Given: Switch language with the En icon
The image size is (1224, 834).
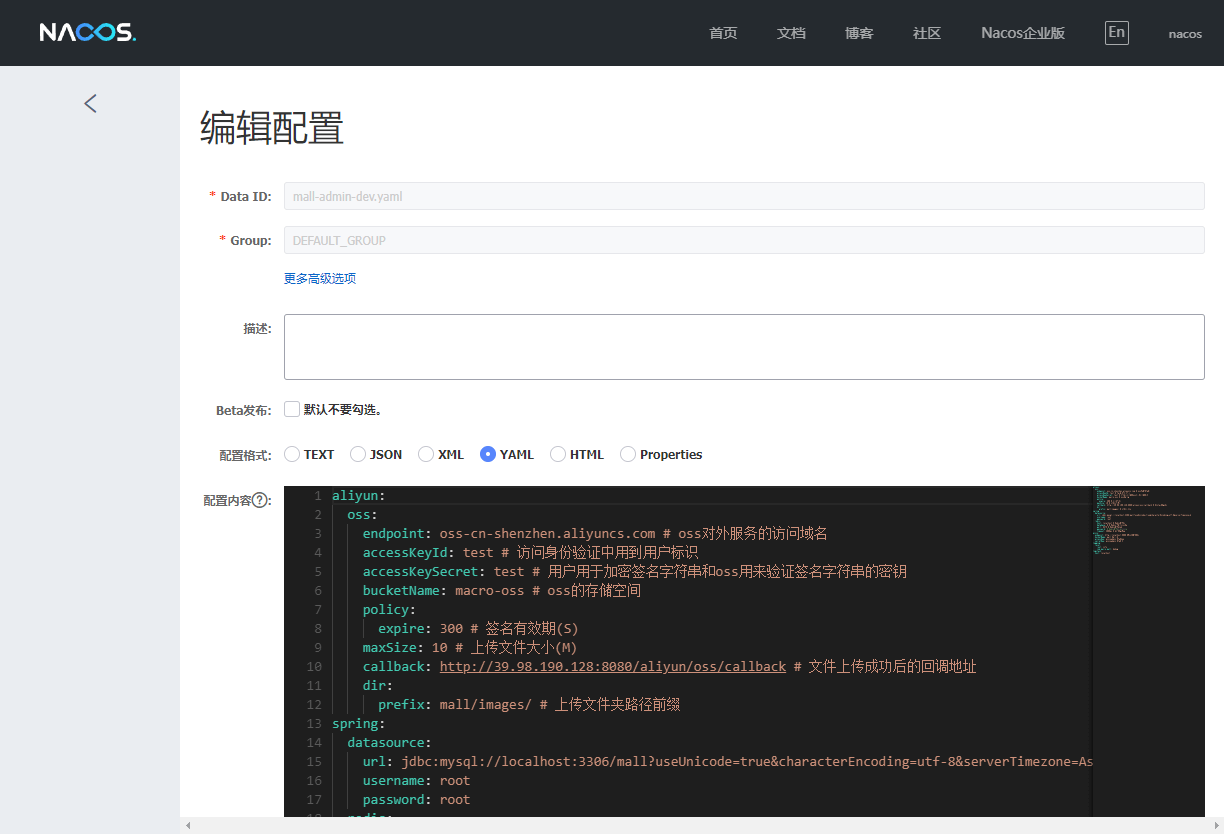Looking at the screenshot, I should coord(1117,32).
